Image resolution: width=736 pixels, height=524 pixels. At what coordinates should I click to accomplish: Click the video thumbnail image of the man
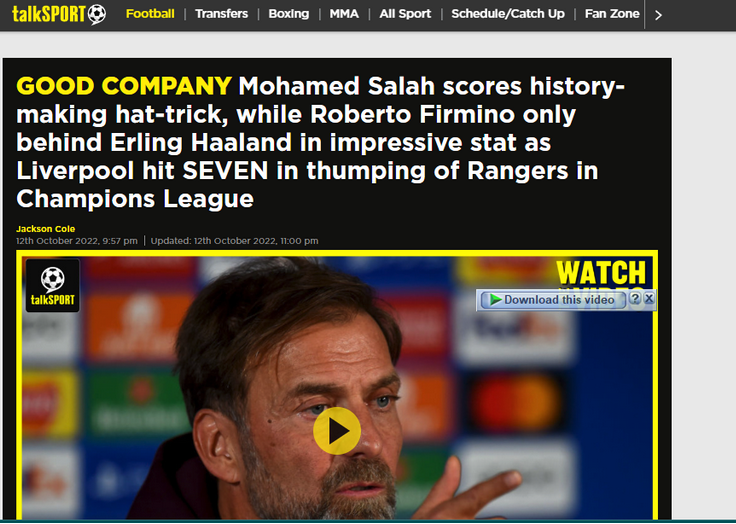(x=337, y=385)
